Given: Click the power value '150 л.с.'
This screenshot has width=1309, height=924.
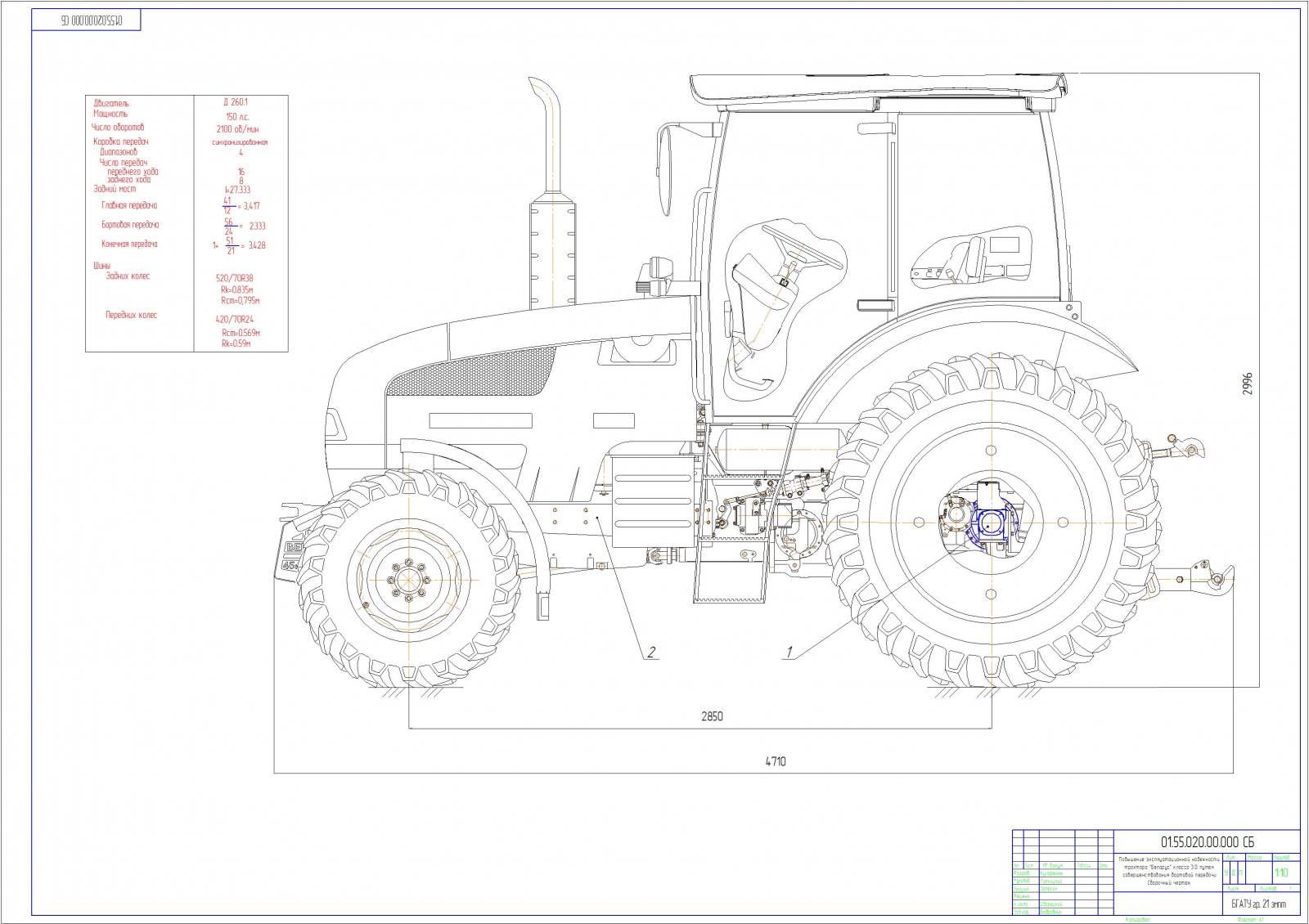Looking at the screenshot, I should (x=237, y=117).
